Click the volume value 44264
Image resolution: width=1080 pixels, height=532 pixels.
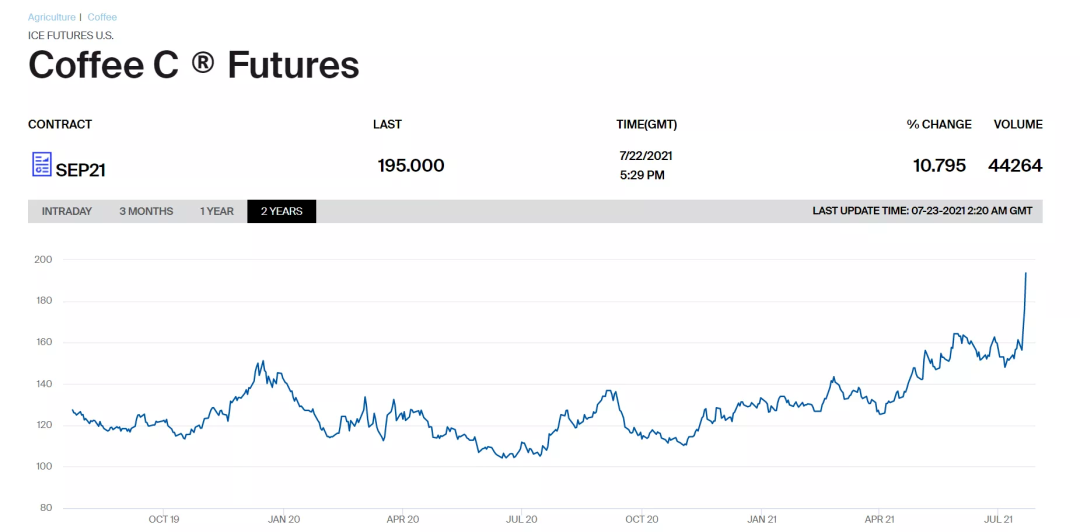[1015, 165]
